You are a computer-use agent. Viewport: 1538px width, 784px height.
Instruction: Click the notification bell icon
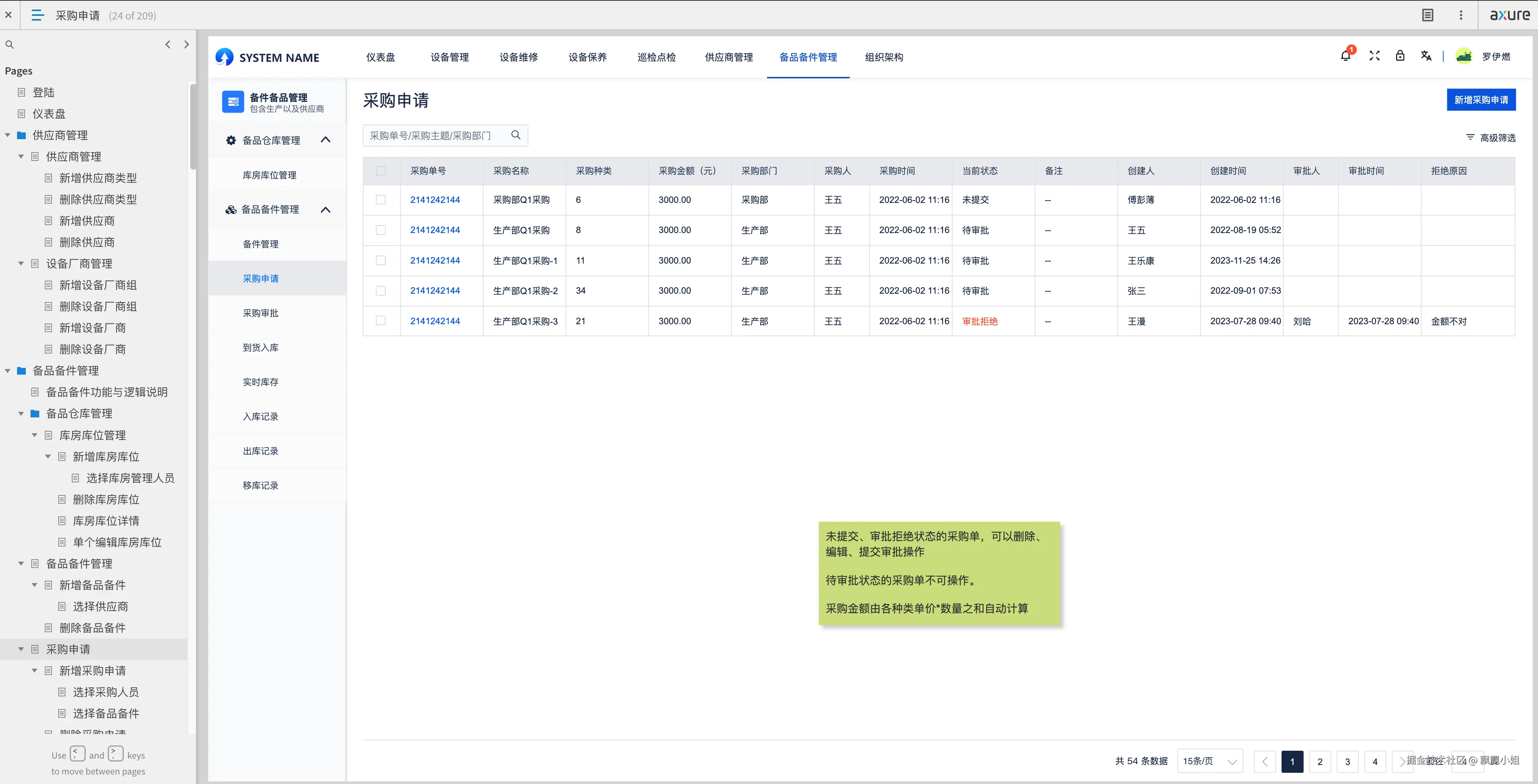click(x=1345, y=56)
